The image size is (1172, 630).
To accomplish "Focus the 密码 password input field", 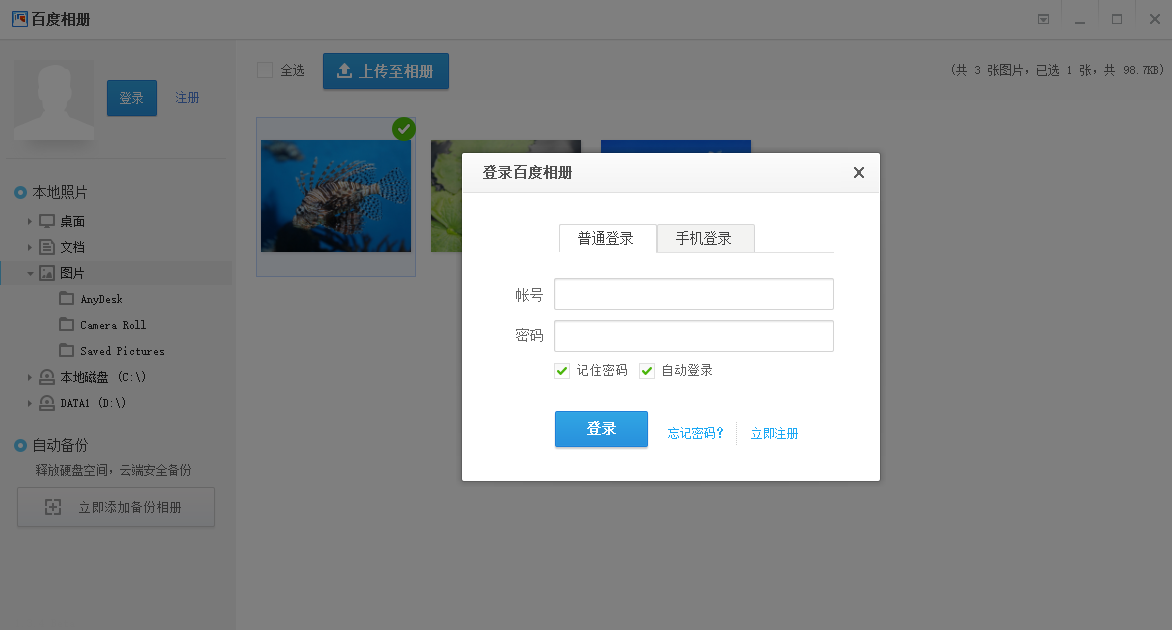I will click(x=694, y=336).
